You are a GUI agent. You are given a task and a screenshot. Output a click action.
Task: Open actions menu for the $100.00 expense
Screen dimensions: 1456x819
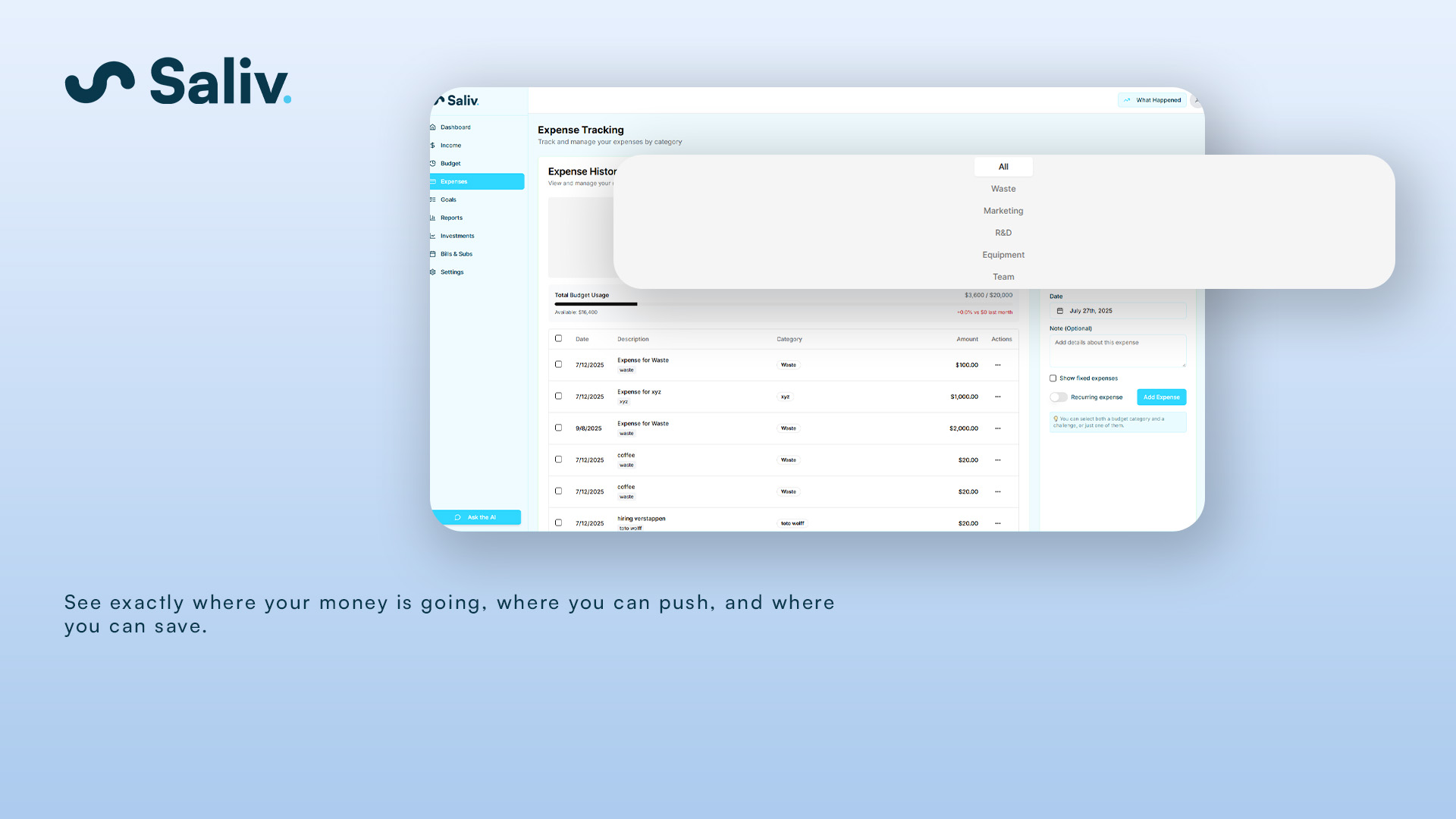pyautogui.click(x=998, y=366)
